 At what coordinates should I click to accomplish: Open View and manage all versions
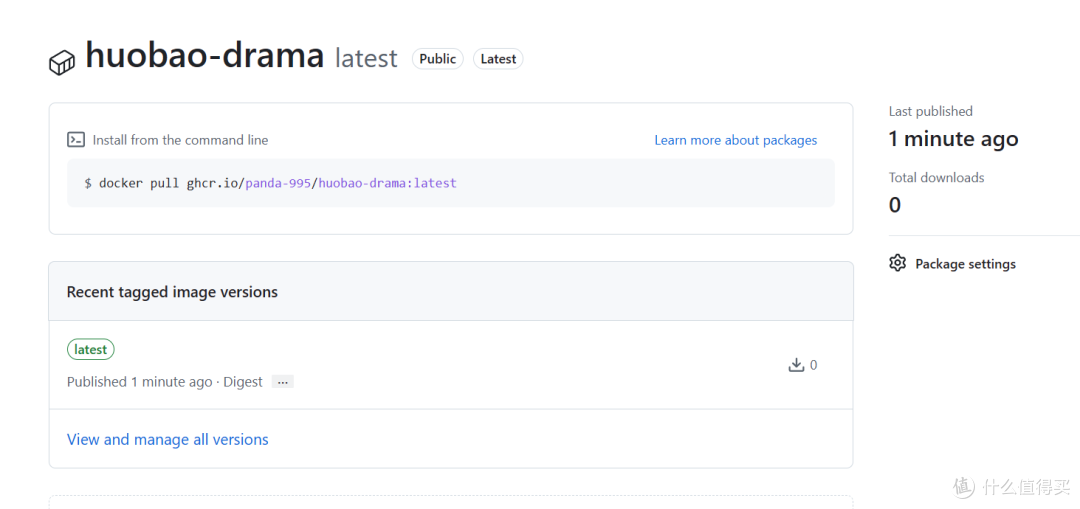coord(167,439)
